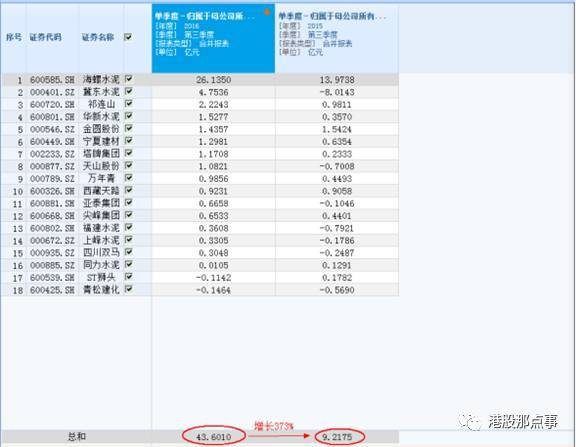The image size is (576, 447).
Task: Uncheck the 宁夏建材 row checkbox
Action: coord(129,141)
